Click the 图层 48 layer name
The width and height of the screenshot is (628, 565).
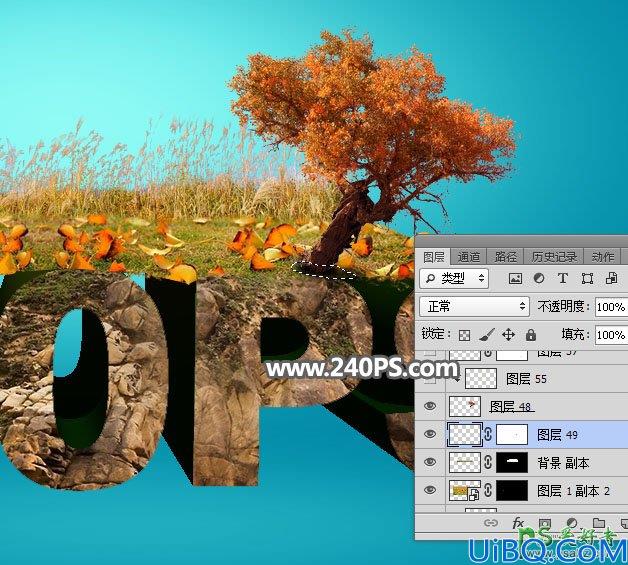tap(511, 407)
